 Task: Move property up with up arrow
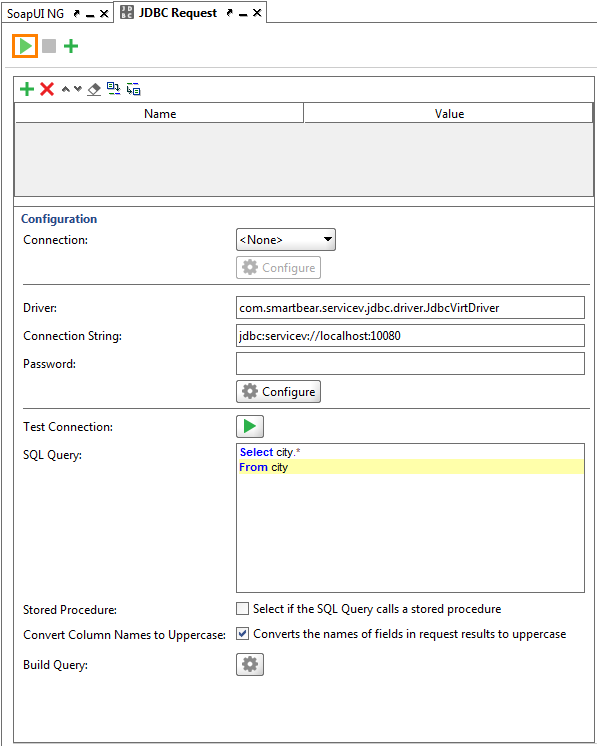(66, 89)
